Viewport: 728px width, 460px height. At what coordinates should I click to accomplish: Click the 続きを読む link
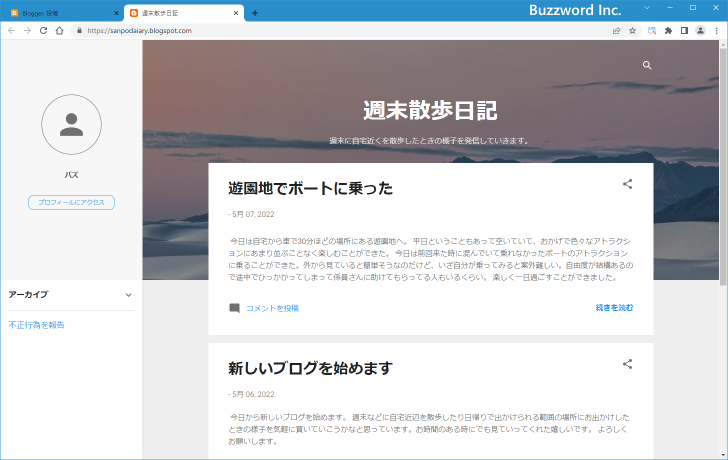(614, 308)
